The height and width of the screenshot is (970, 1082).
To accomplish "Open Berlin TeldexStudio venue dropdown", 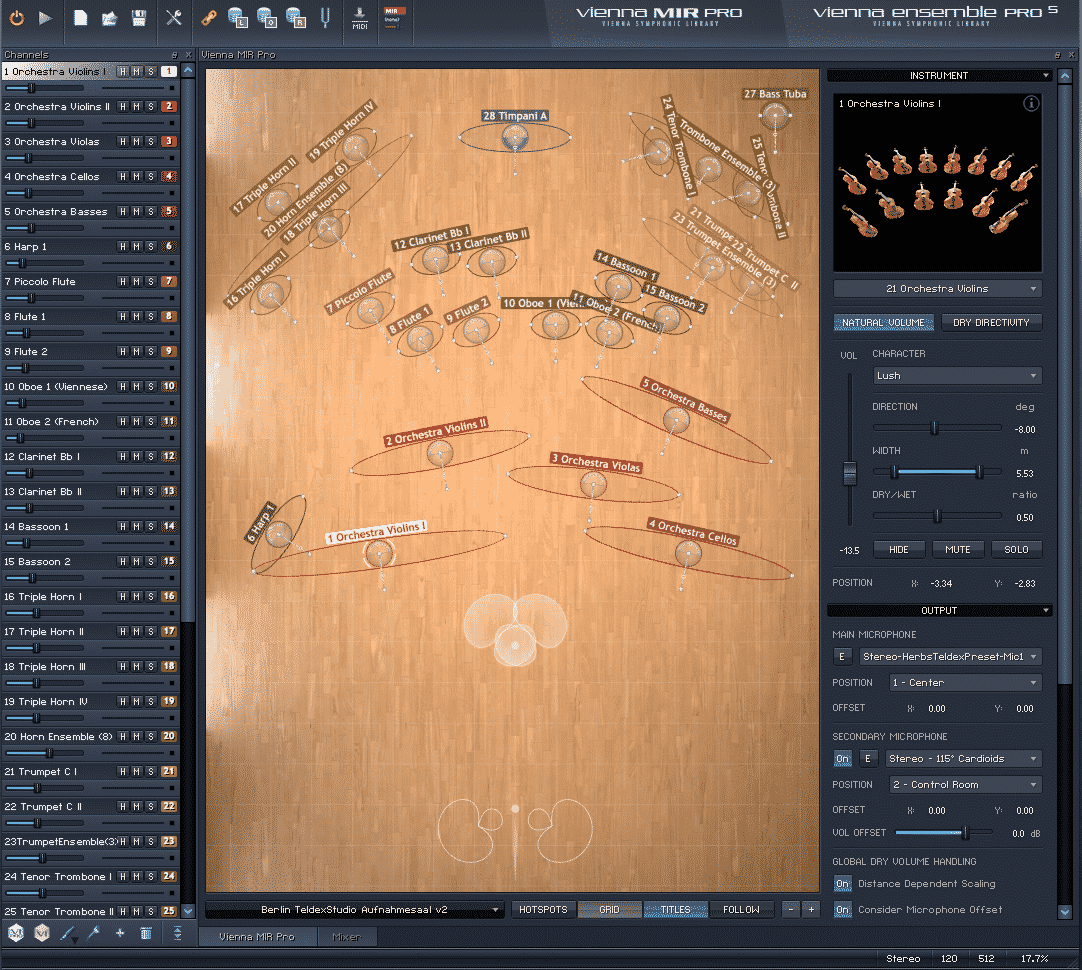I will point(354,910).
